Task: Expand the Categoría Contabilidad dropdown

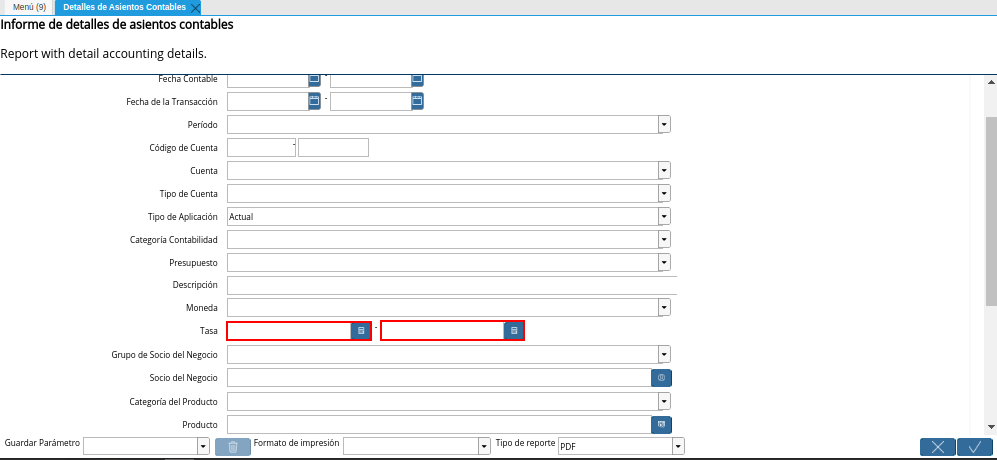Action: tap(664, 239)
